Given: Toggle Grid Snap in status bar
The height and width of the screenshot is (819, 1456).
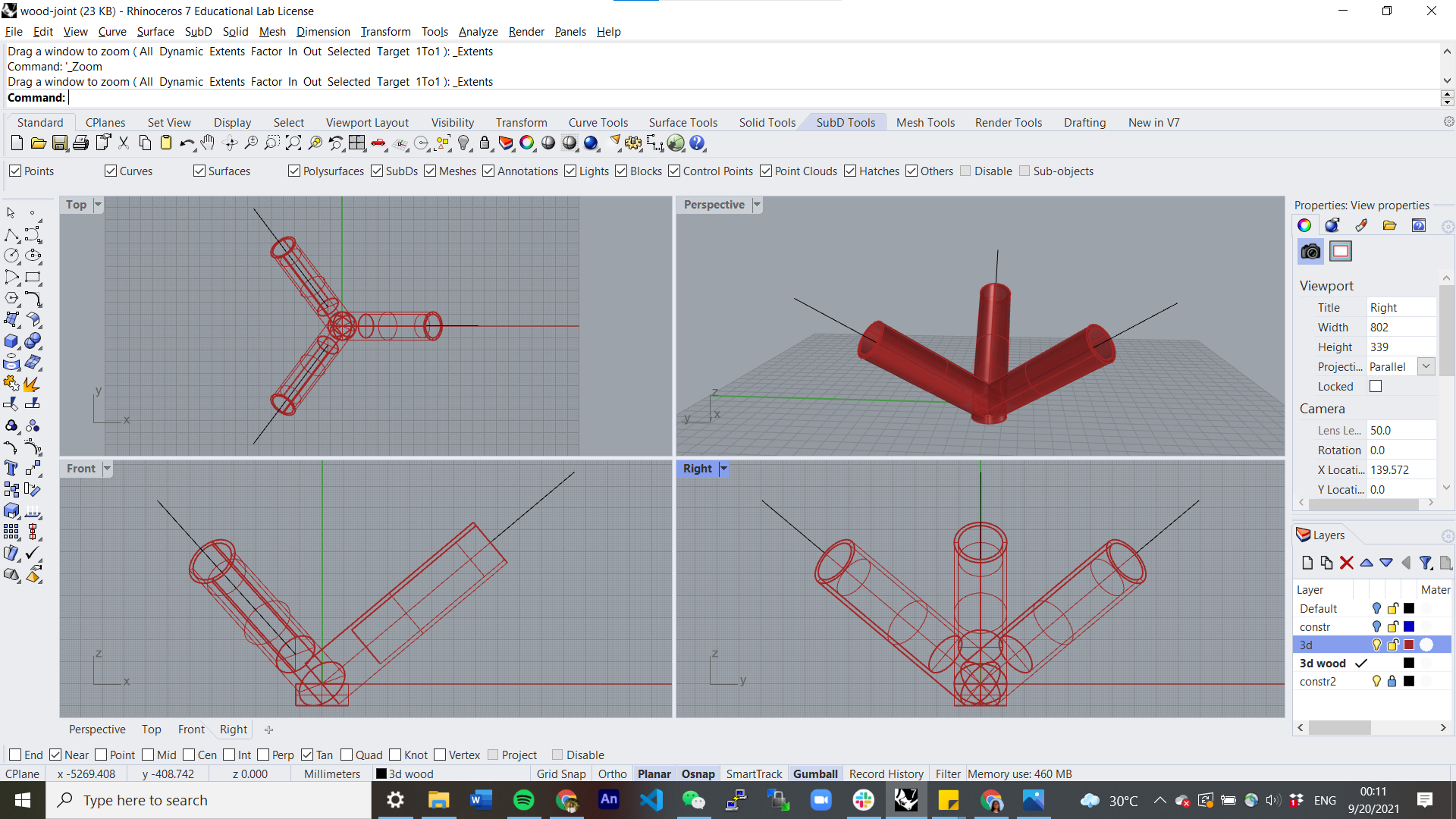Looking at the screenshot, I should 561,774.
